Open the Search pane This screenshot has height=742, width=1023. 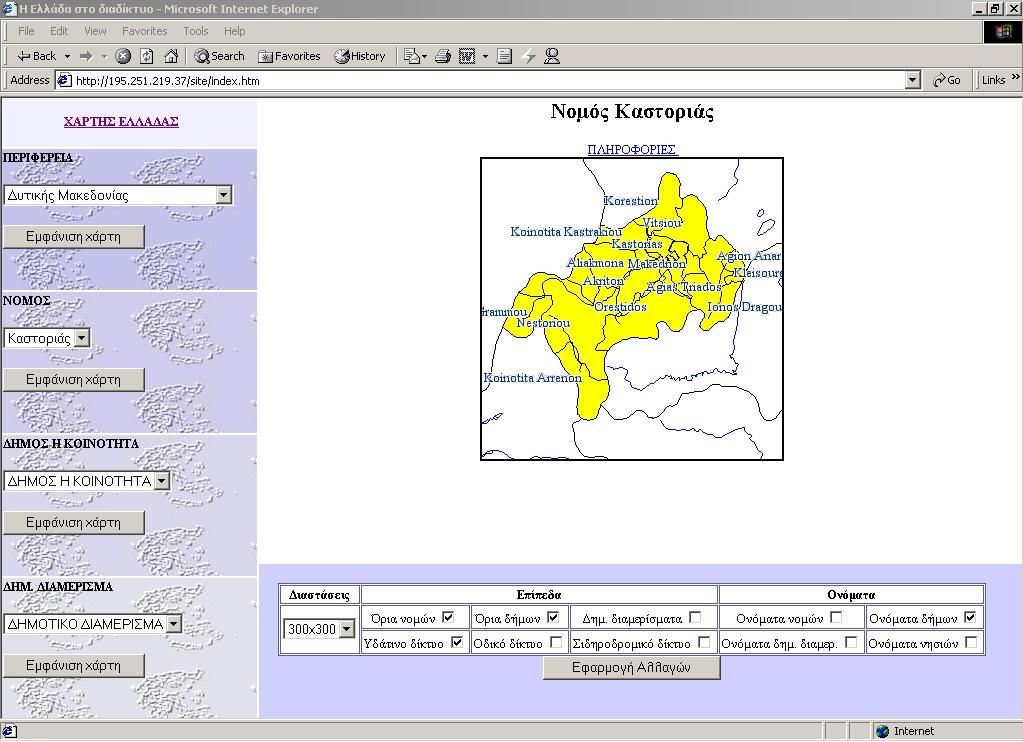219,56
